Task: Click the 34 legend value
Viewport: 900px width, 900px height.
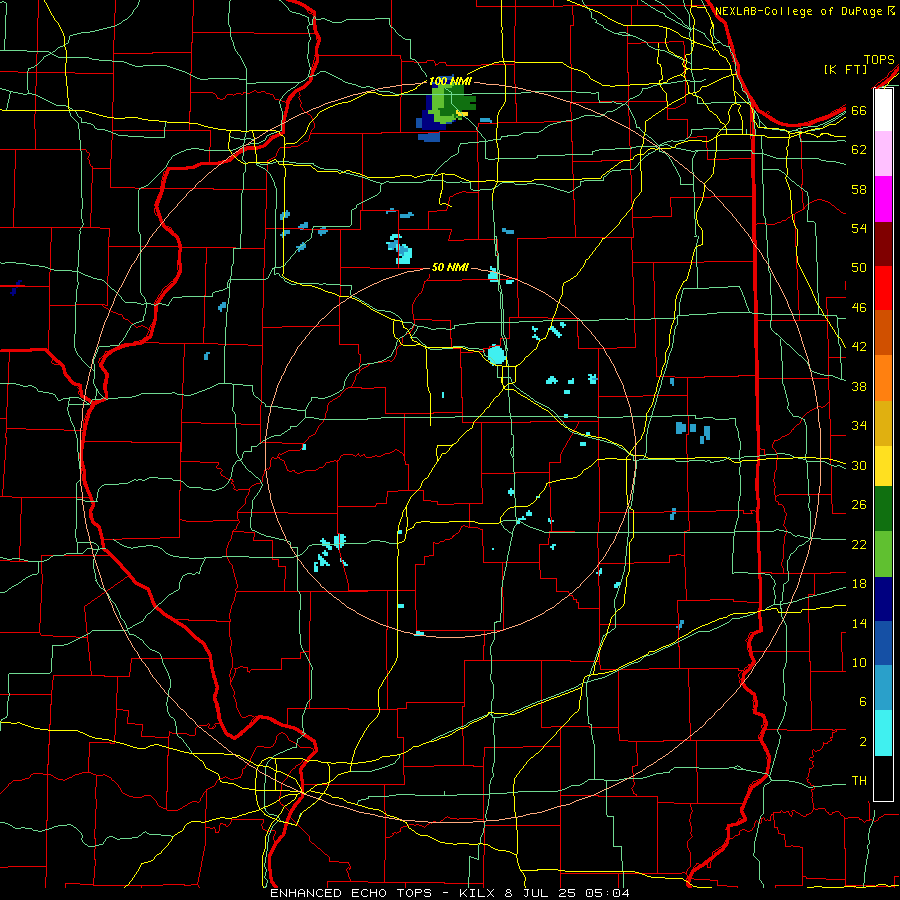Action: pos(859,426)
